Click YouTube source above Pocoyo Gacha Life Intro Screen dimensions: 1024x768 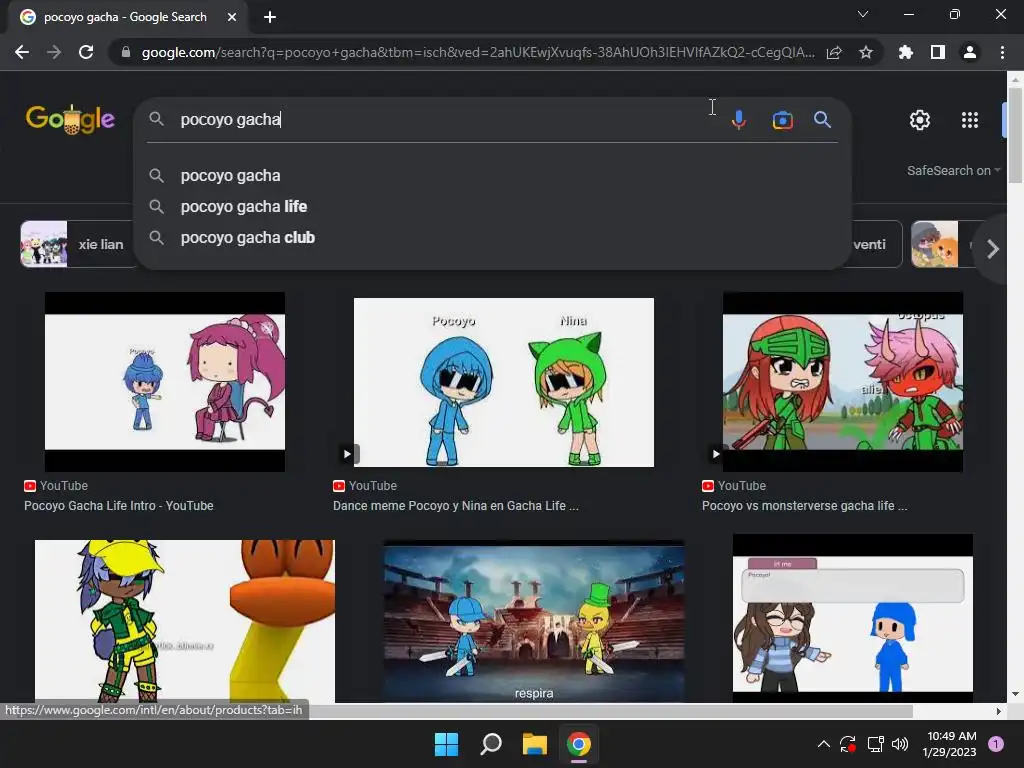click(56, 486)
